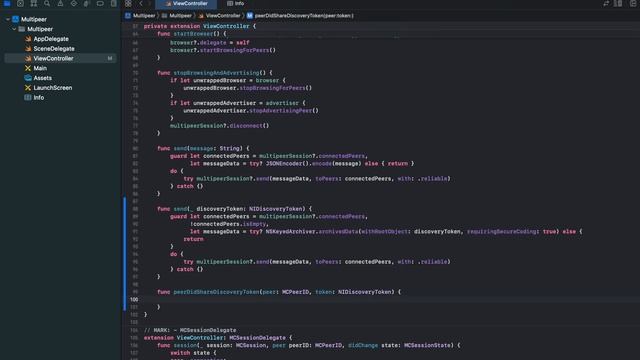Select the Multipeer project in navigator
Viewport: 640px width, 360px height.
tap(33, 19)
